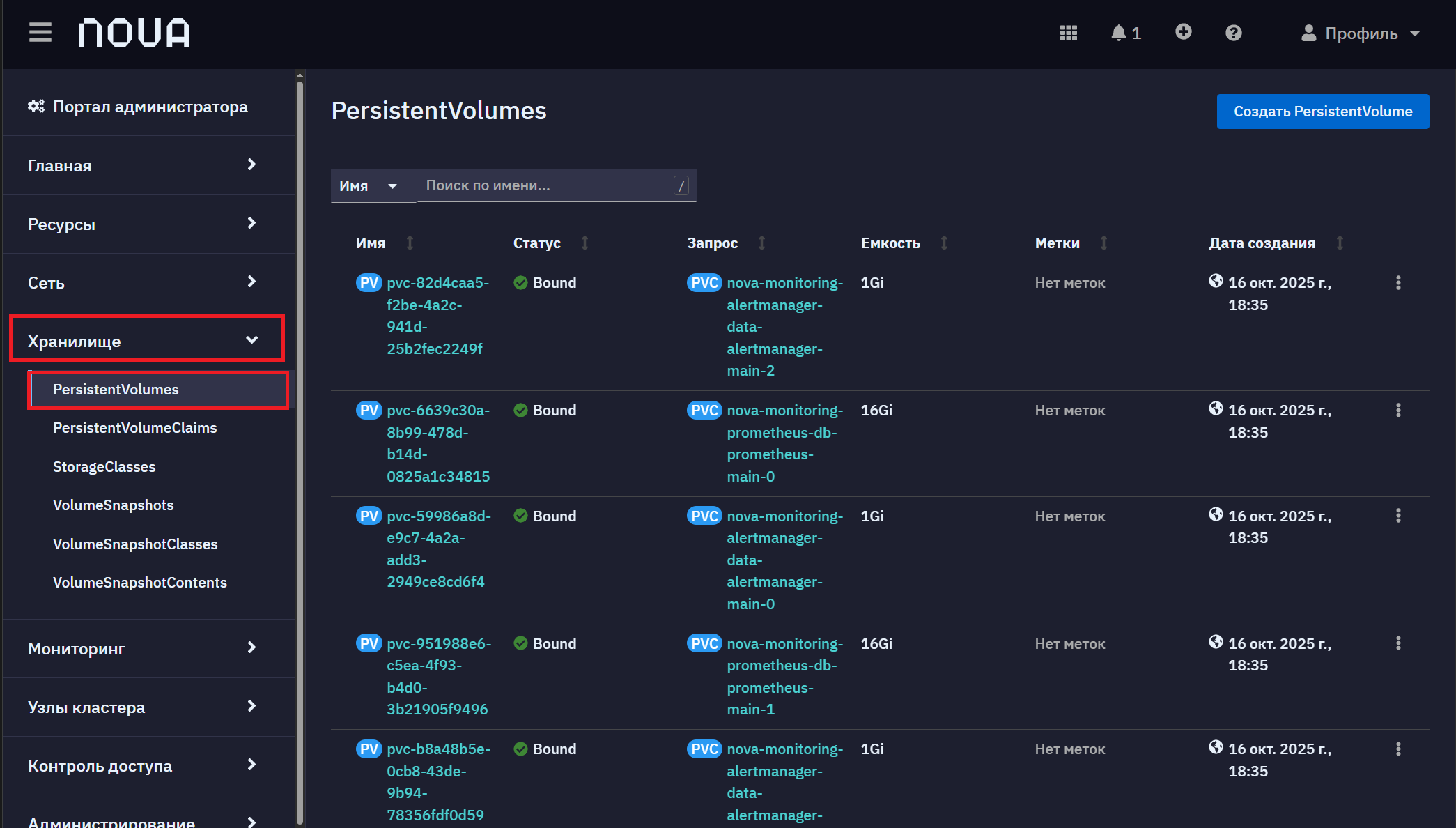
Task: Open claim prometheus-main-1 PVC link
Action: coord(784,676)
